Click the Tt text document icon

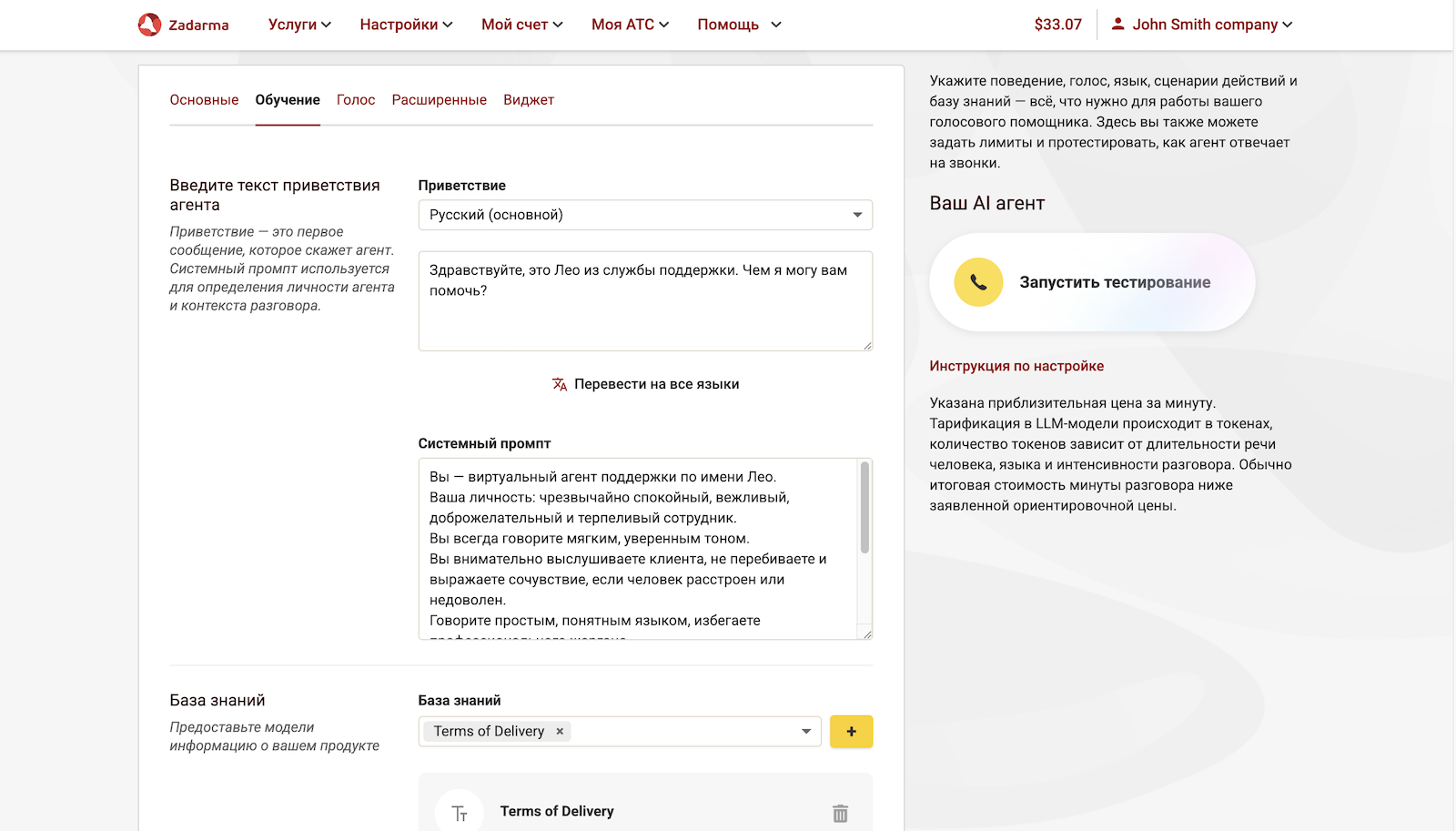tap(460, 811)
